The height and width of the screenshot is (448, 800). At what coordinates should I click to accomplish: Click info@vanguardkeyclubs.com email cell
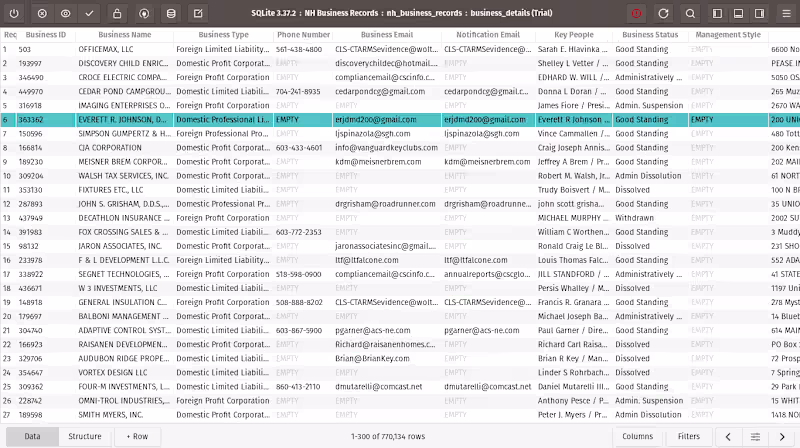(x=387, y=148)
